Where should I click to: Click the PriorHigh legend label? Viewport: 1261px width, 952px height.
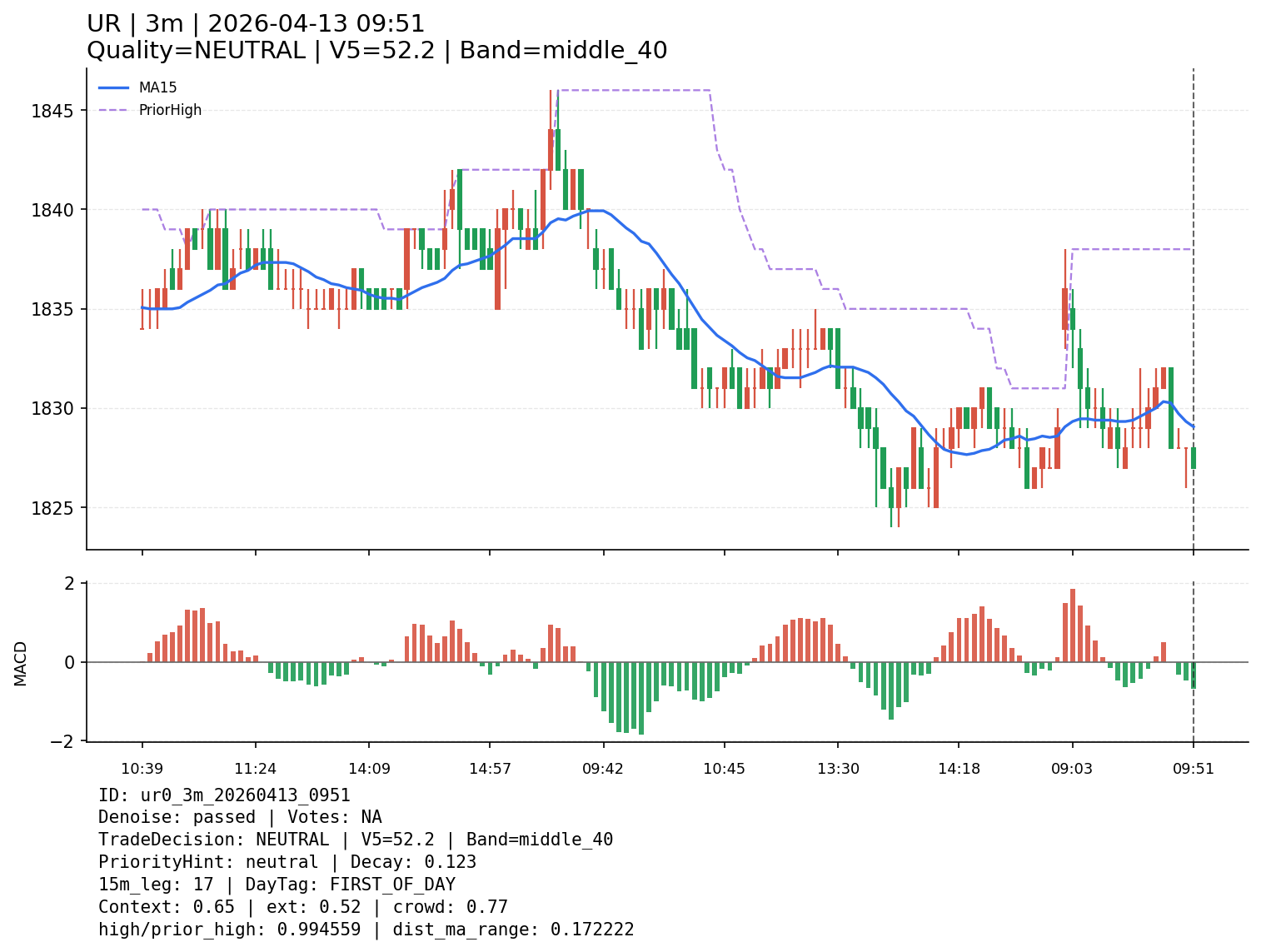[170, 110]
